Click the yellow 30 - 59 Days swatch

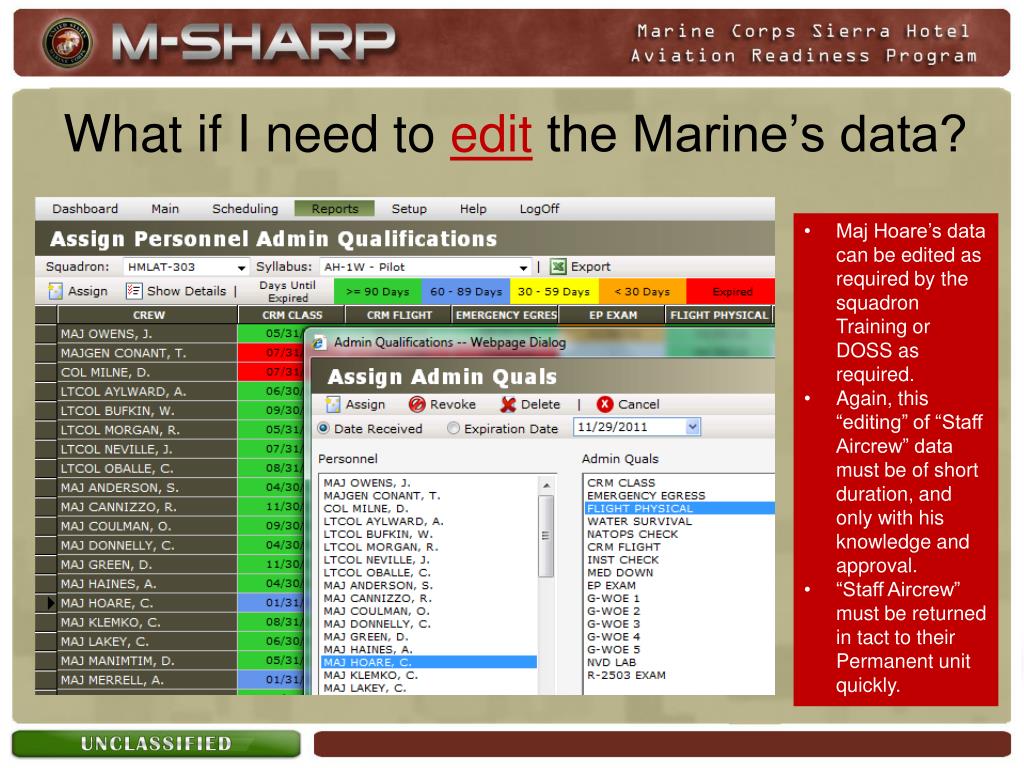point(554,291)
